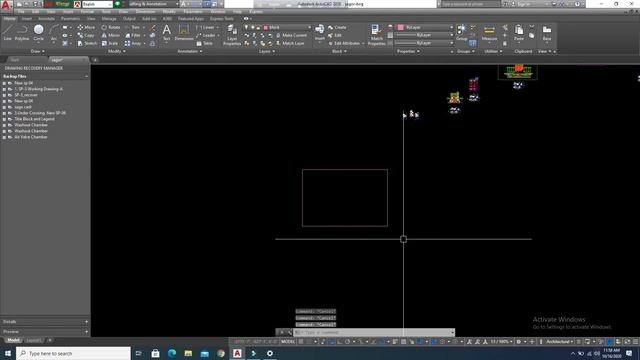Click the Rotate tool
This screenshot has height=360, width=640.
[x=111, y=27]
